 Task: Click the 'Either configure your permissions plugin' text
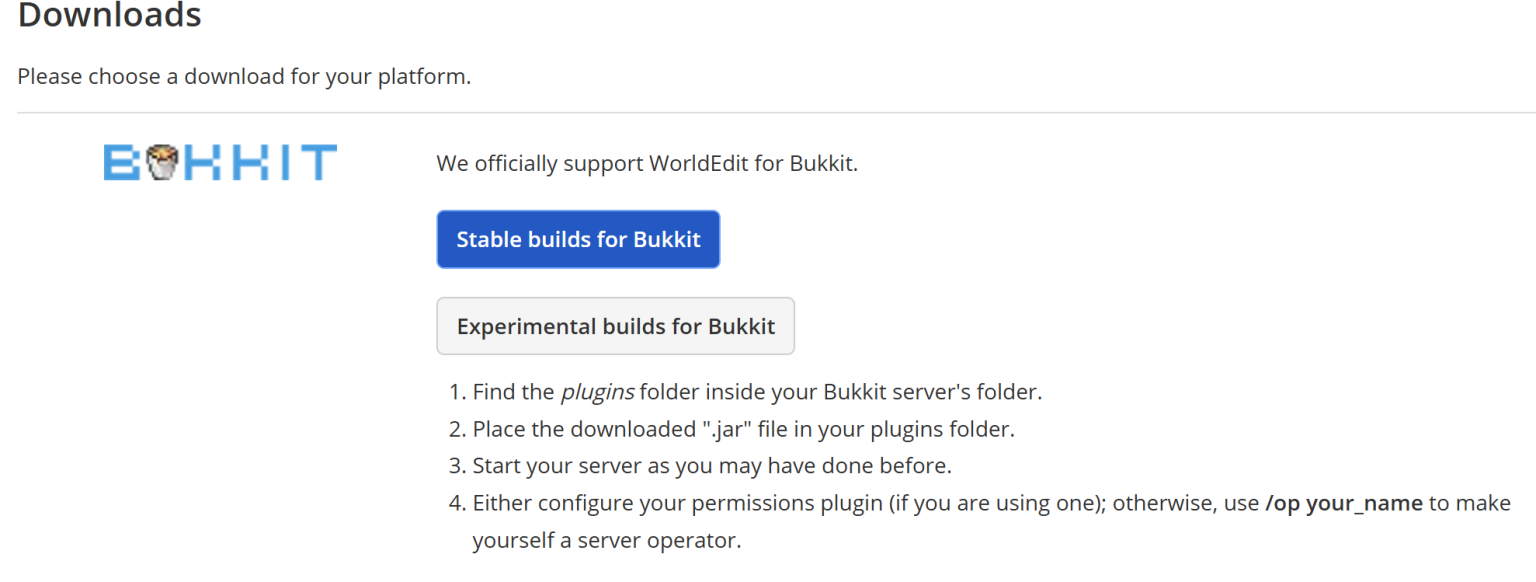click(680, 504)
